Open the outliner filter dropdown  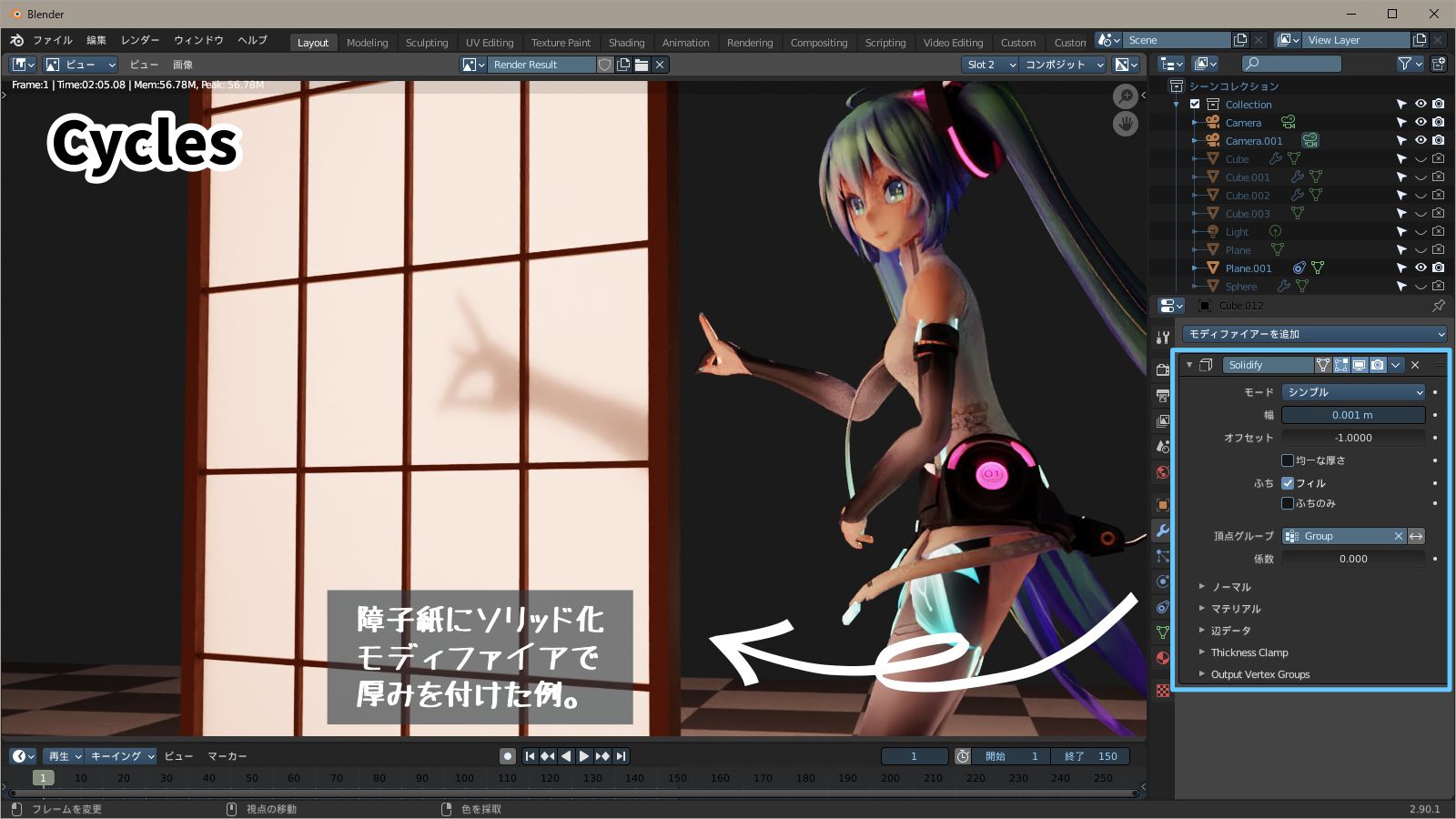pos(1410,64)
